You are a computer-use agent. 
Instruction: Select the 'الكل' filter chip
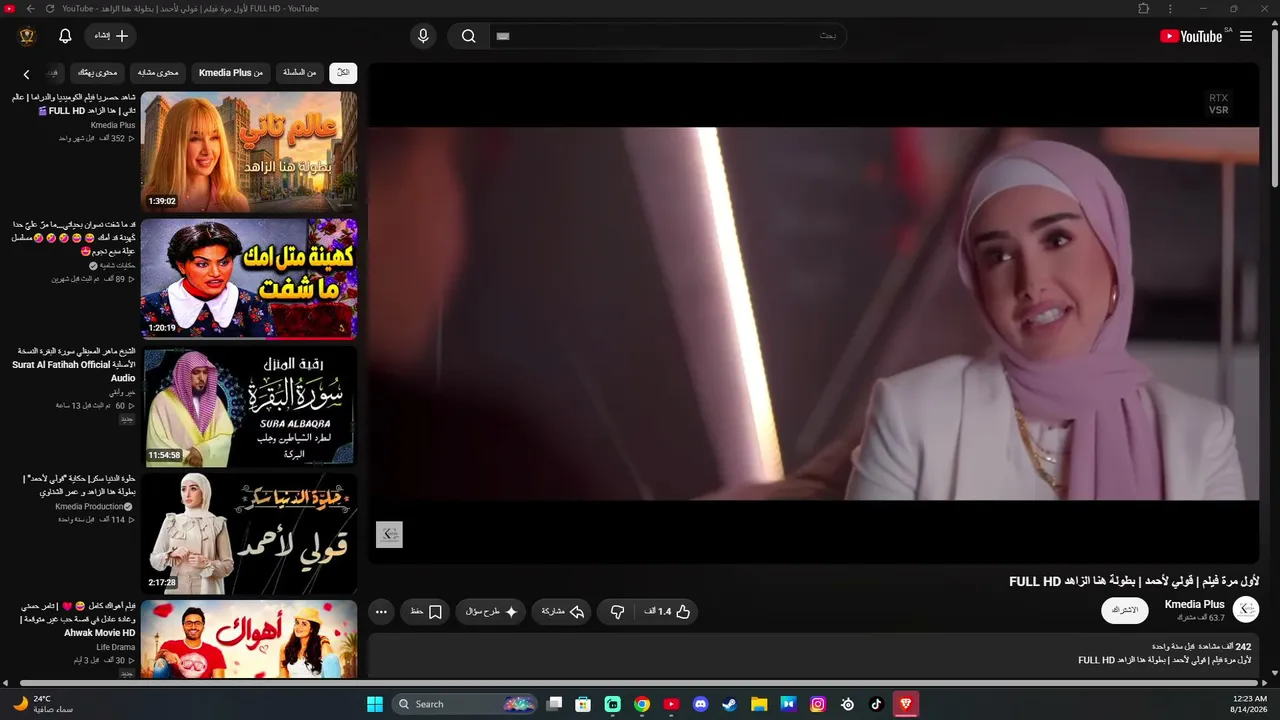coord(343,72)
